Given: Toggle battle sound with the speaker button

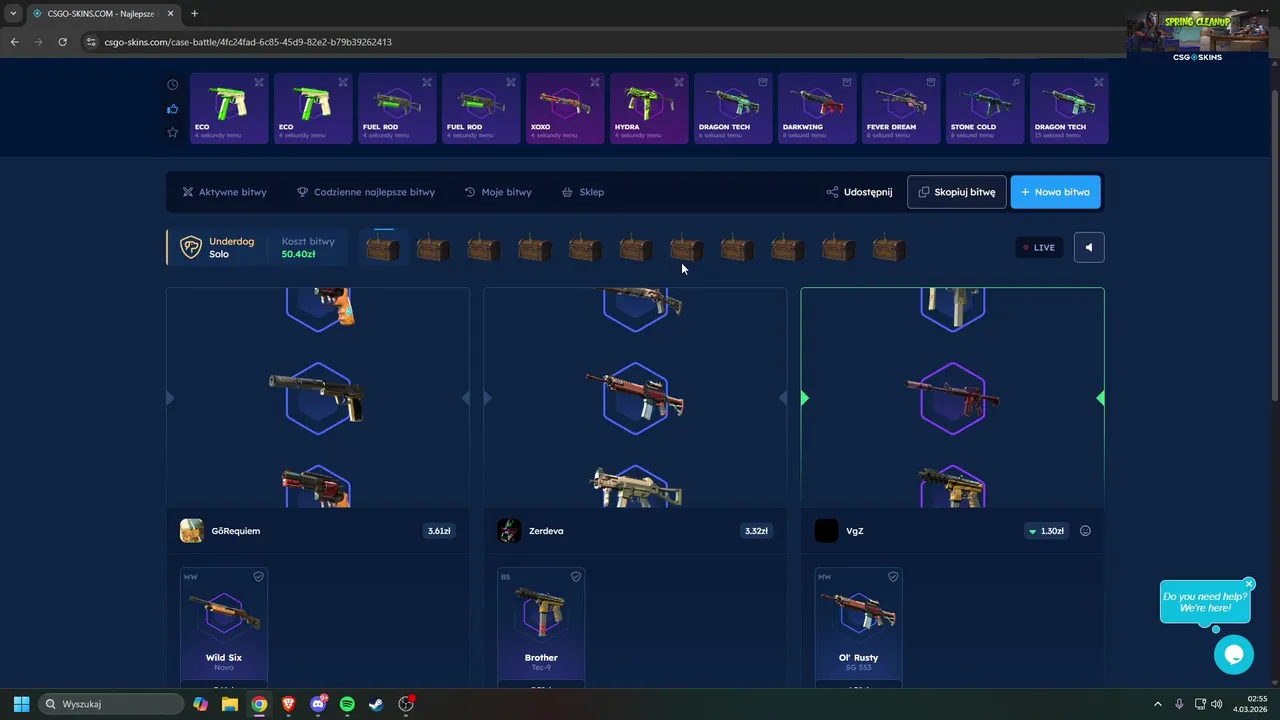Looking at the screenshot, I should click(x=1089, y=247).
